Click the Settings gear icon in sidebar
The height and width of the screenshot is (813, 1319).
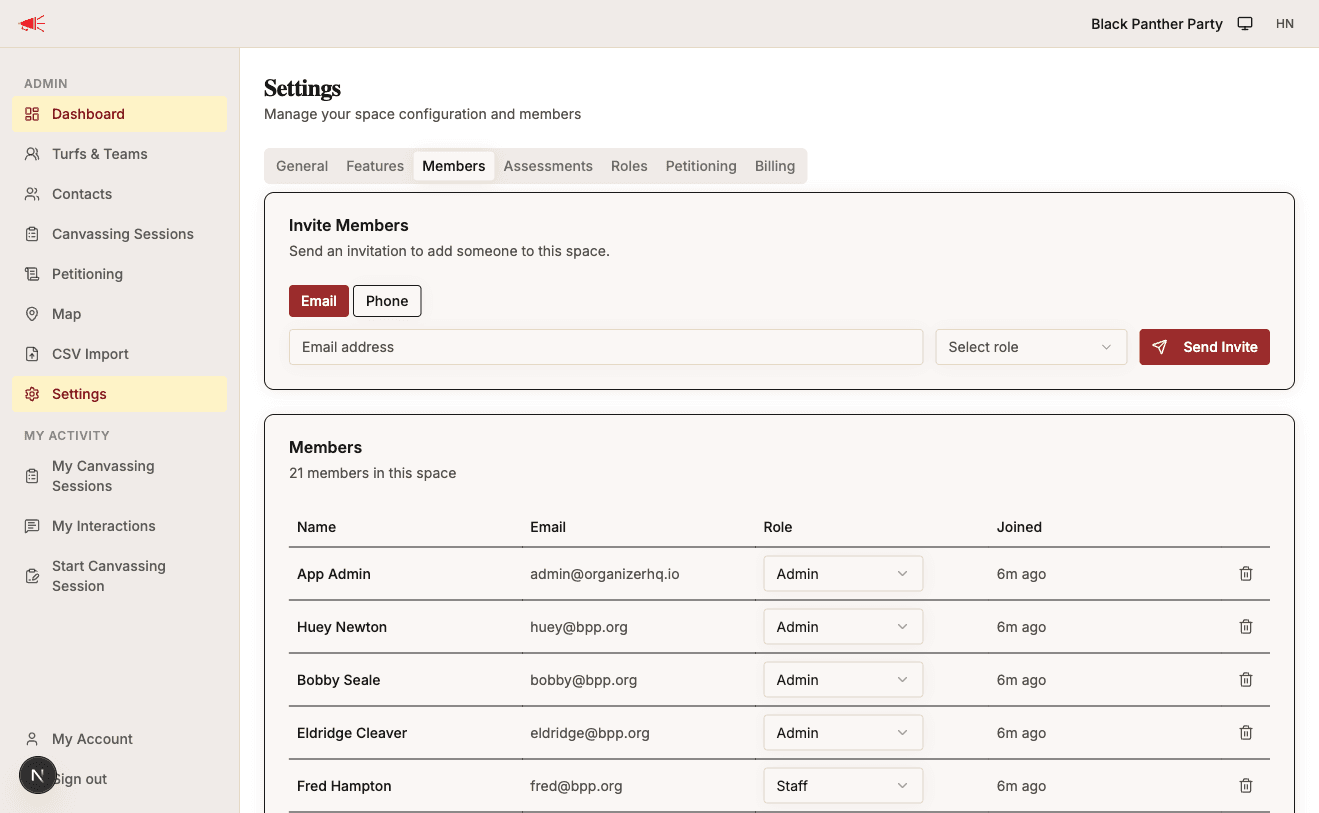tap(32, 394)
